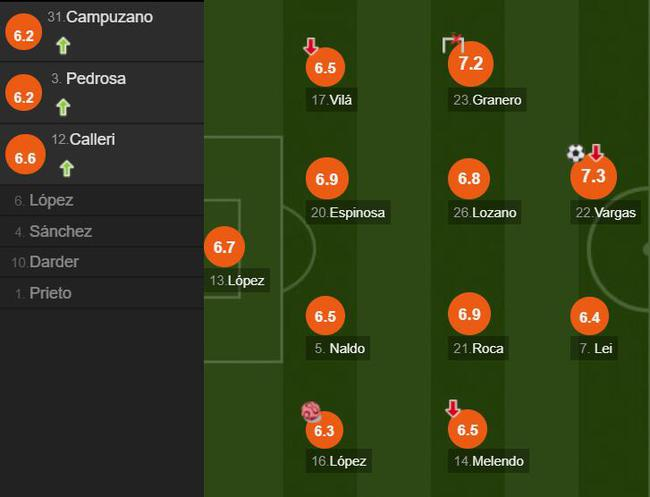Open player name 20. Espinosa
Image resolution: width=650 pixels, height=497 pixels.
pyautogui.click(x=347, y=212)
